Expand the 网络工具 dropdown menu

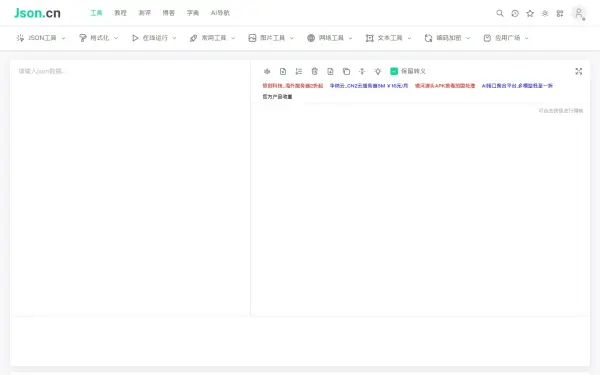click(329, 38)
